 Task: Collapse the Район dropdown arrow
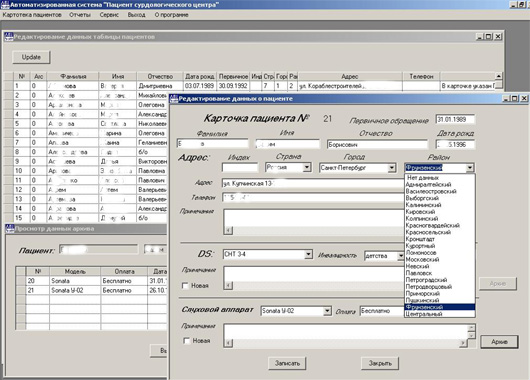(470, 168)
